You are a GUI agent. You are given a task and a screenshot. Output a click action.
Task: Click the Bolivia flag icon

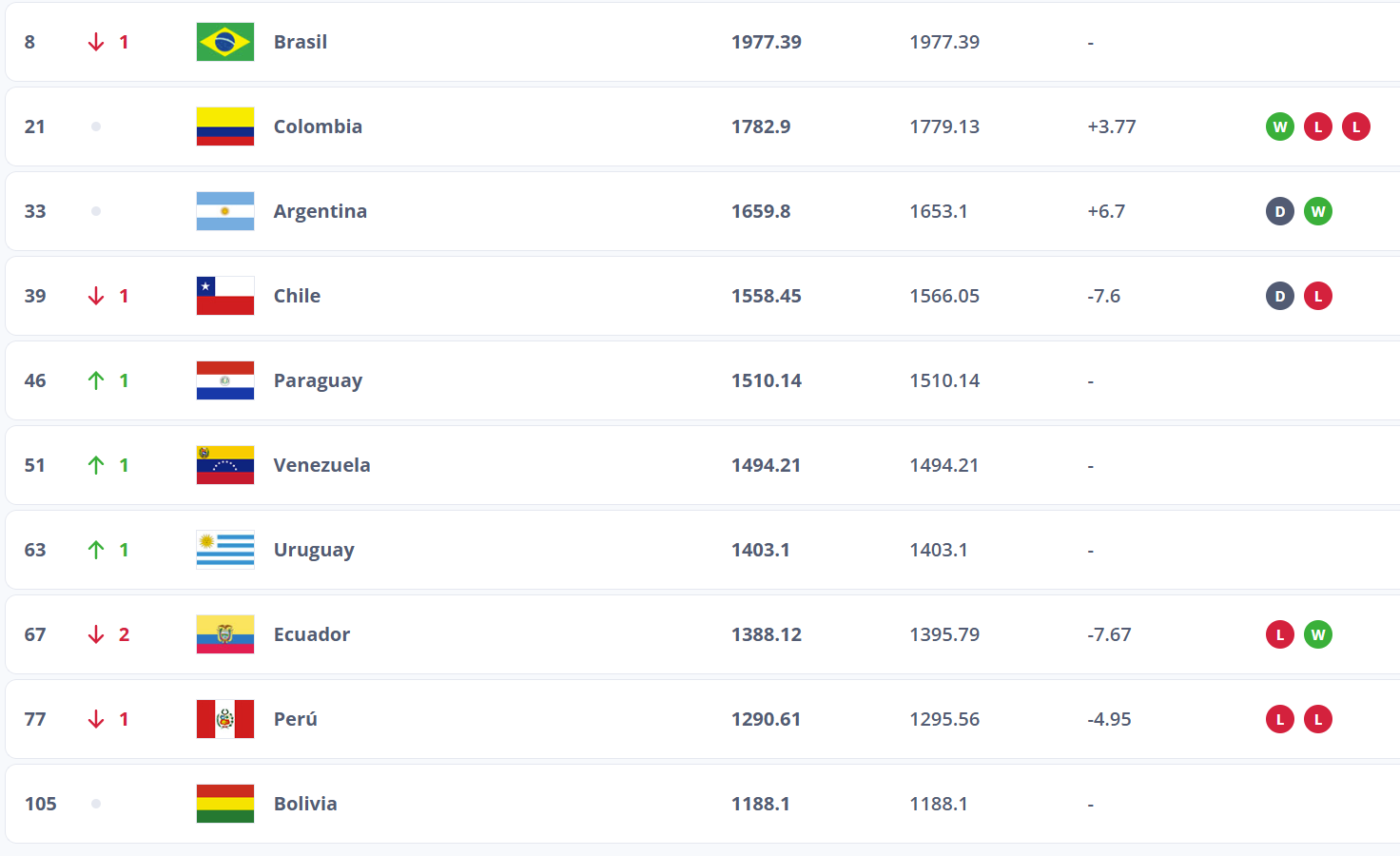pyautogui.click(x=225, y=804)
